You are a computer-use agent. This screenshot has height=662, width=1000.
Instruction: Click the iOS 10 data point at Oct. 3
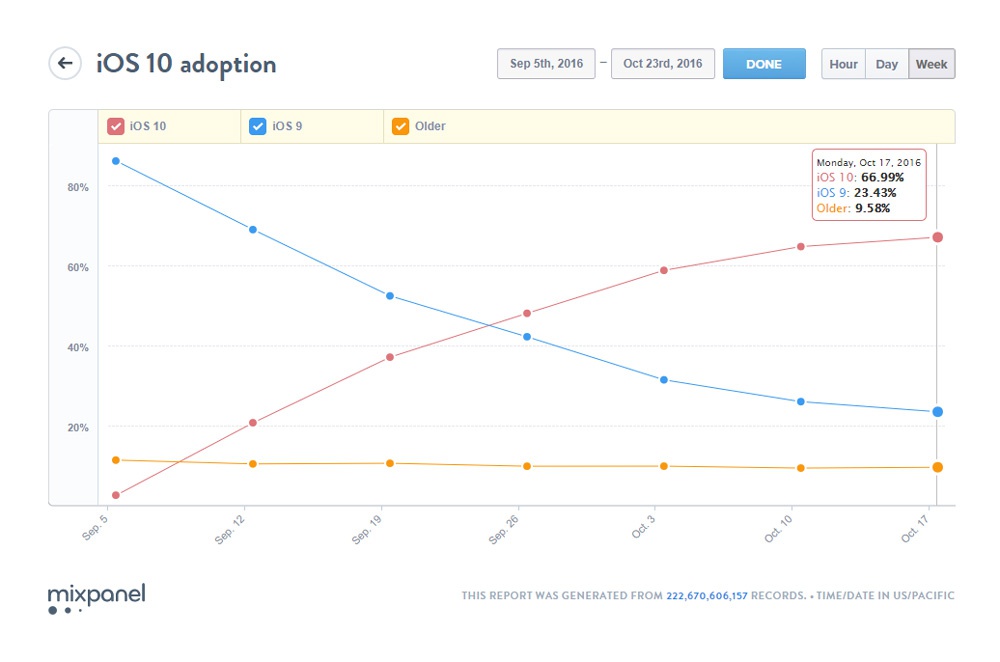[x=664, y=270]
